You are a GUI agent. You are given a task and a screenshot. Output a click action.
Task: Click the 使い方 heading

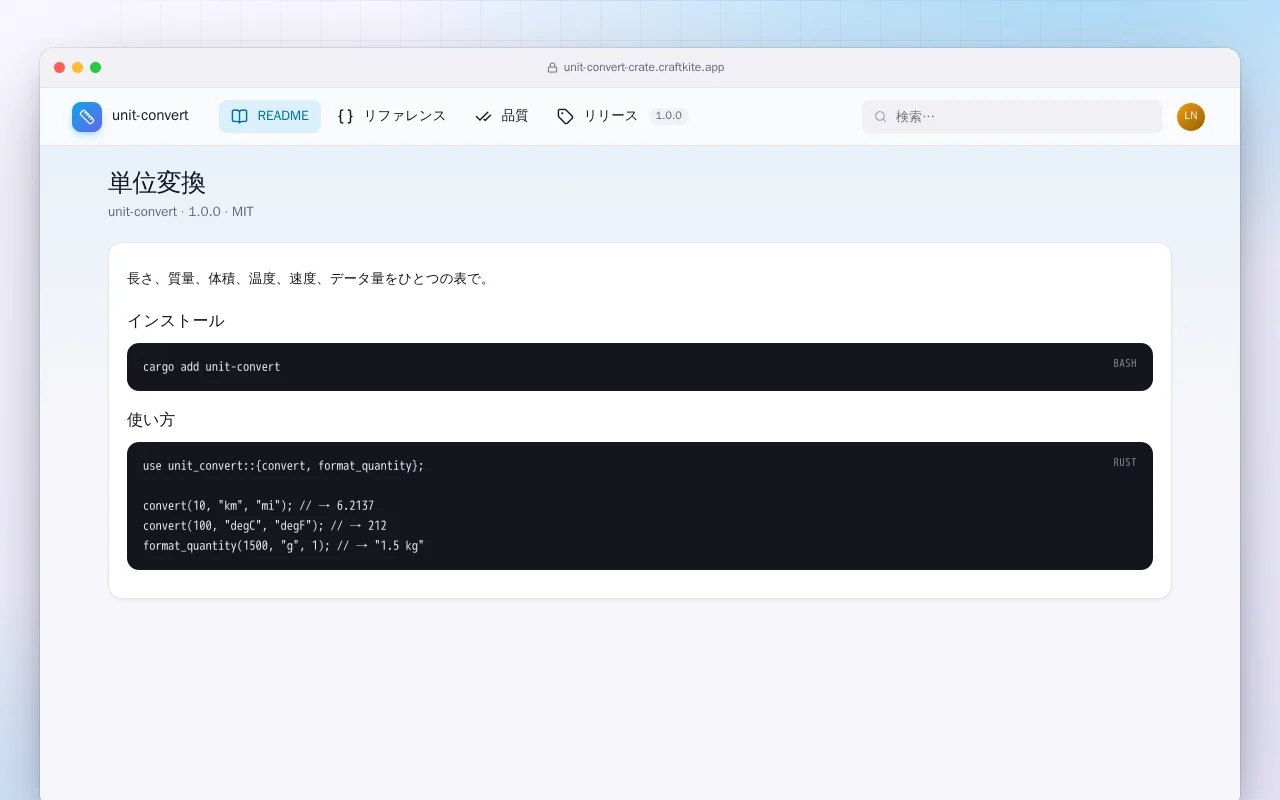(151, 420)
